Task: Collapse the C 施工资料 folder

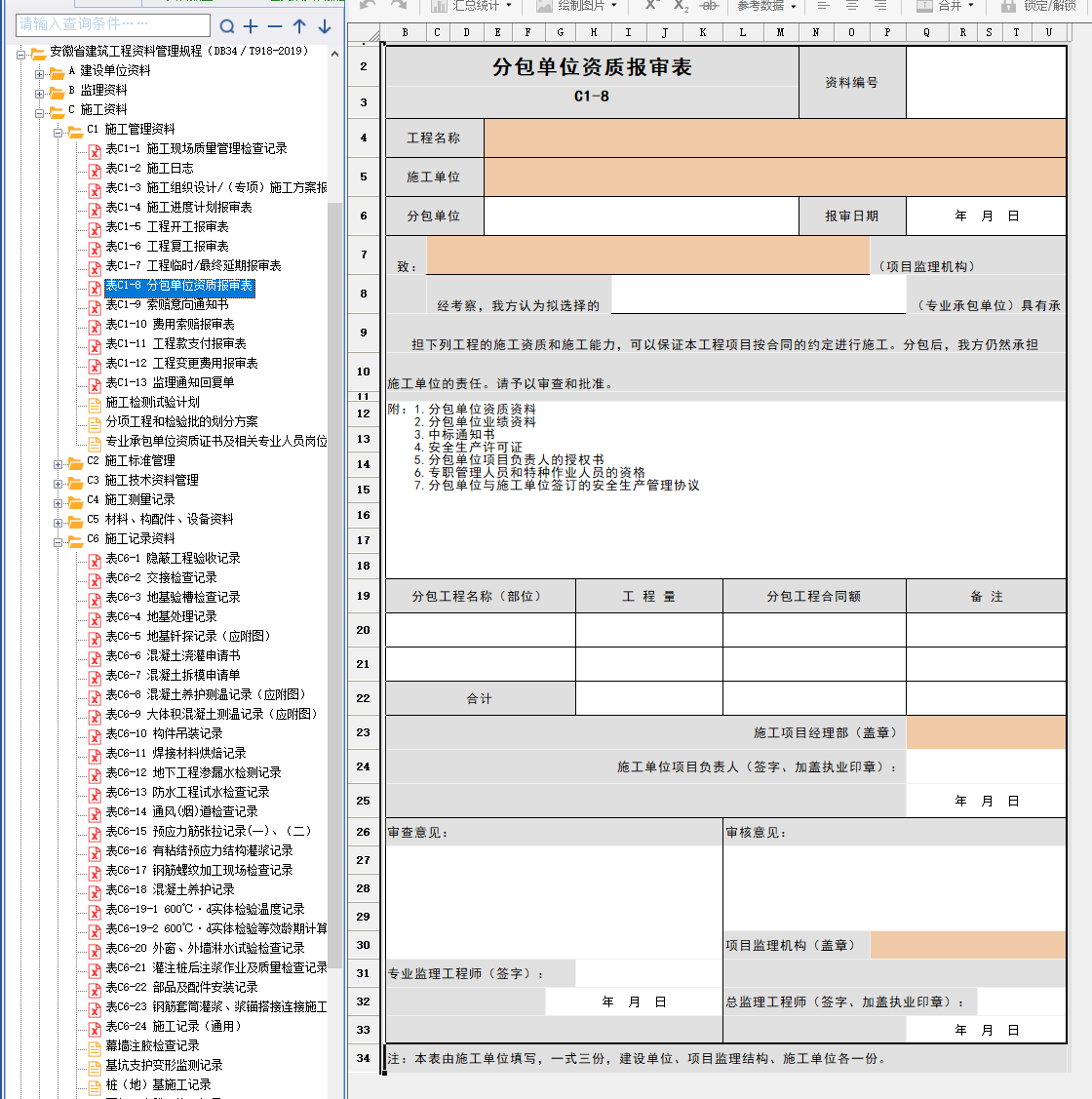Action: (40, 113)
